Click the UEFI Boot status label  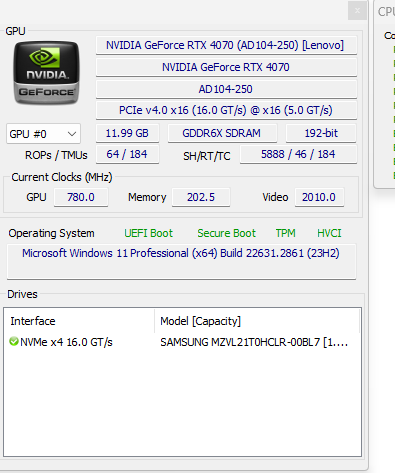(x=149, y=233)
